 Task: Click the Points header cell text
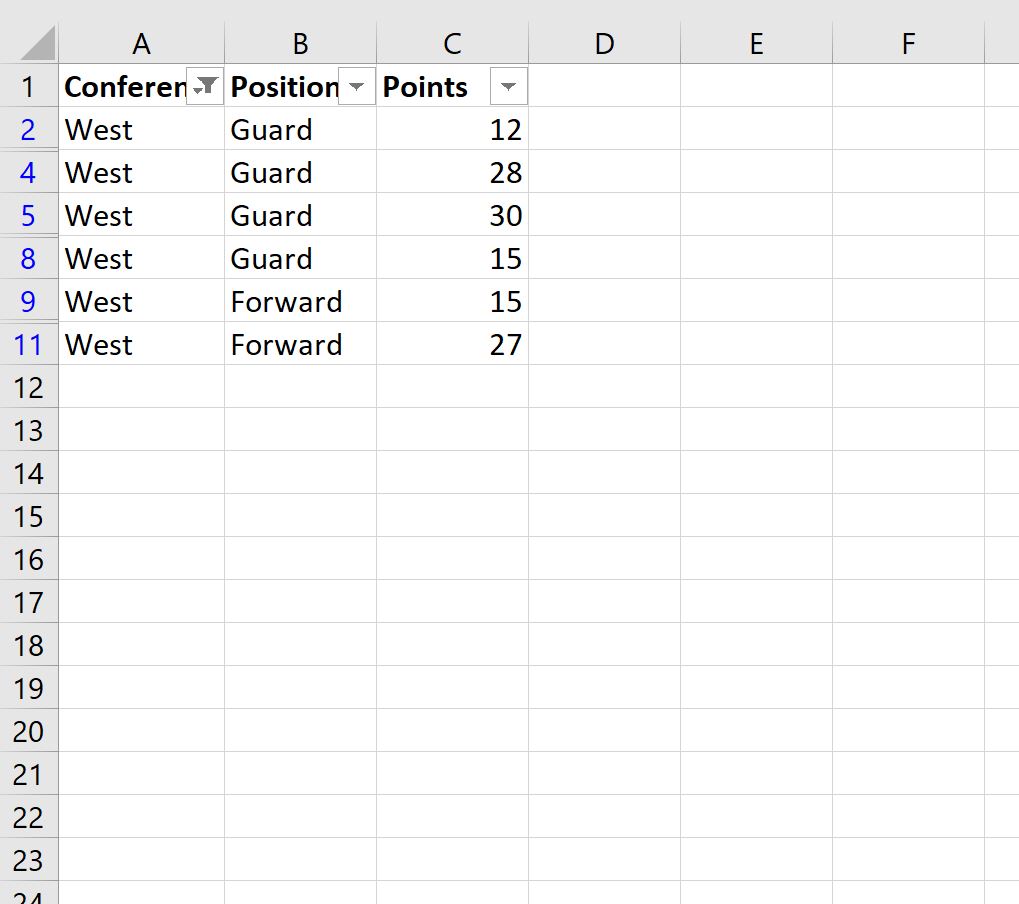[x=425, y=88]
